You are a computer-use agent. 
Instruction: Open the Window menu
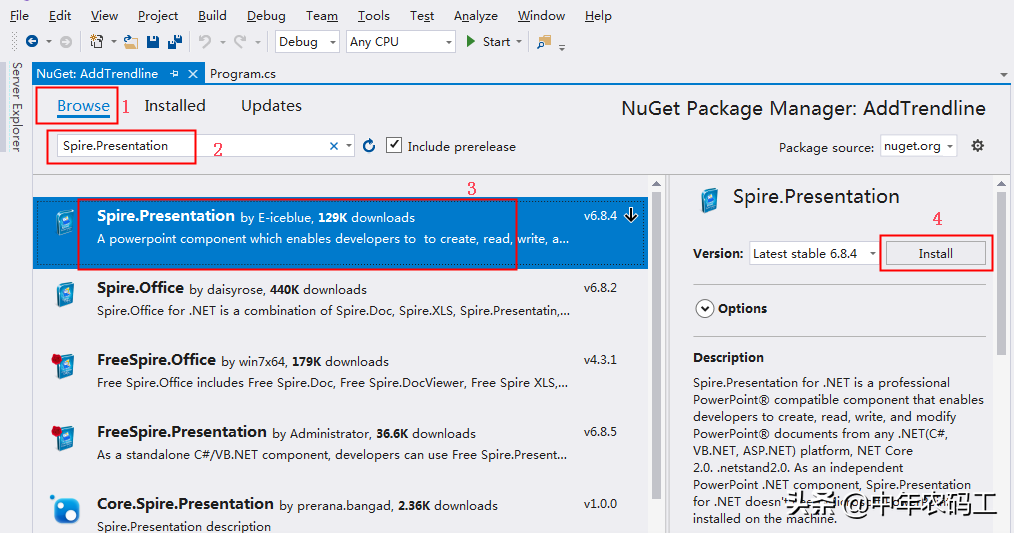tap(541, 16)
